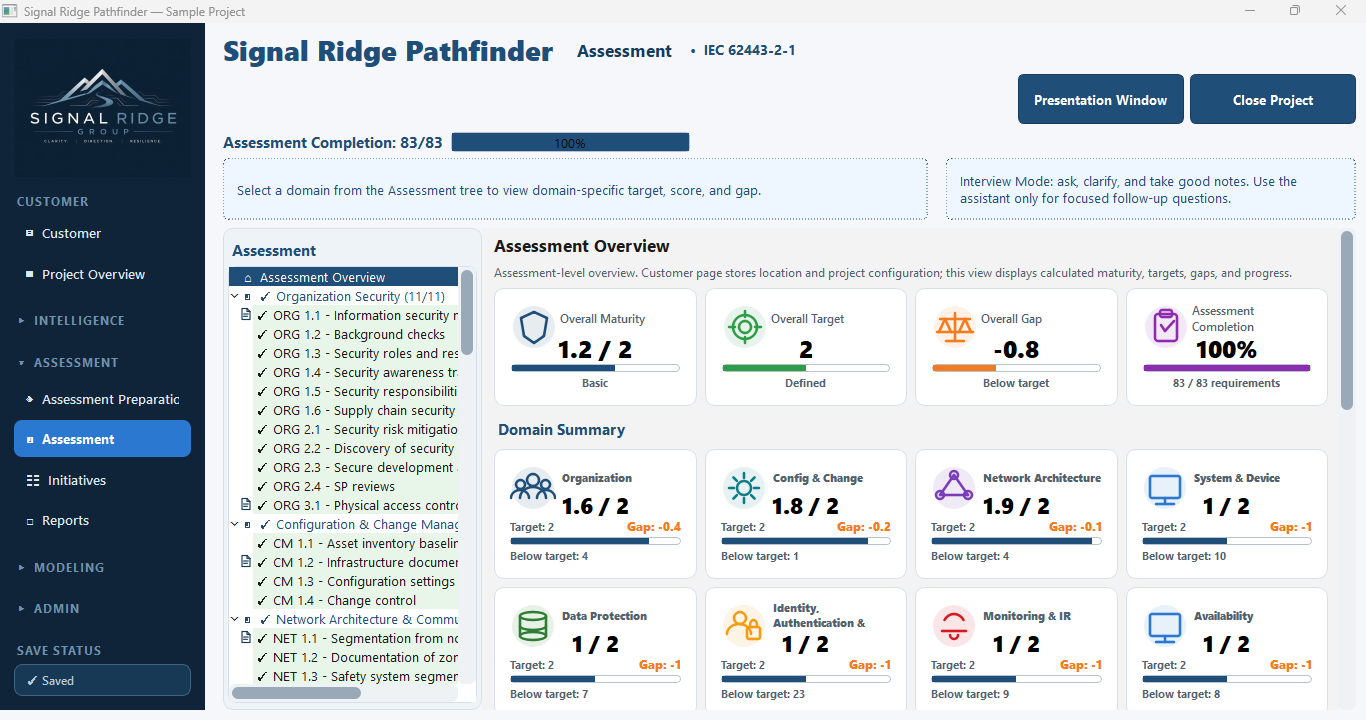This screenshot has width=1366, height=720.
Task: Click the Overall Target green progress bar
Action: pos(806,368)
